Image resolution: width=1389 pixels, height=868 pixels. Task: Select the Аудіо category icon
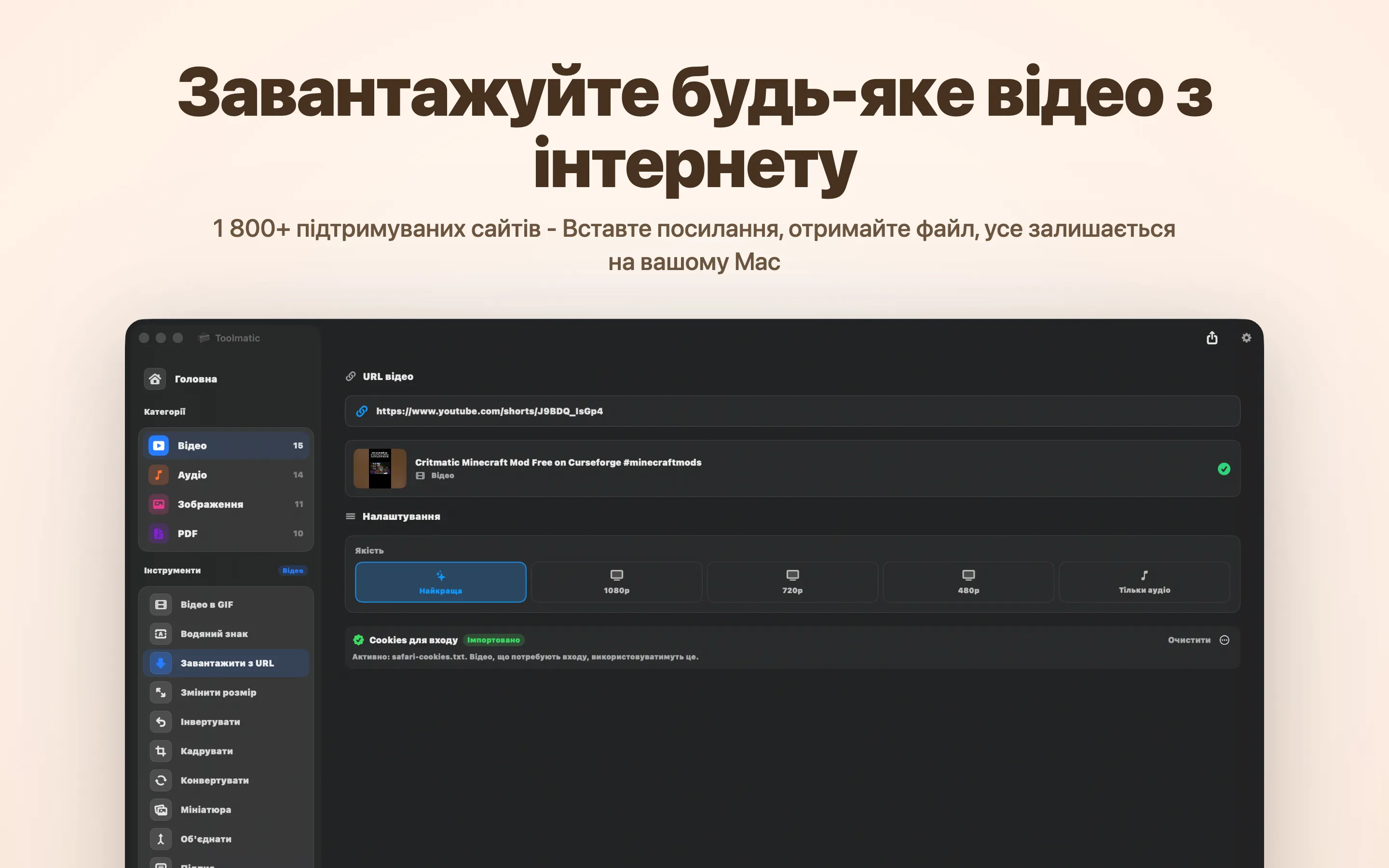click(x=158, y=475)
